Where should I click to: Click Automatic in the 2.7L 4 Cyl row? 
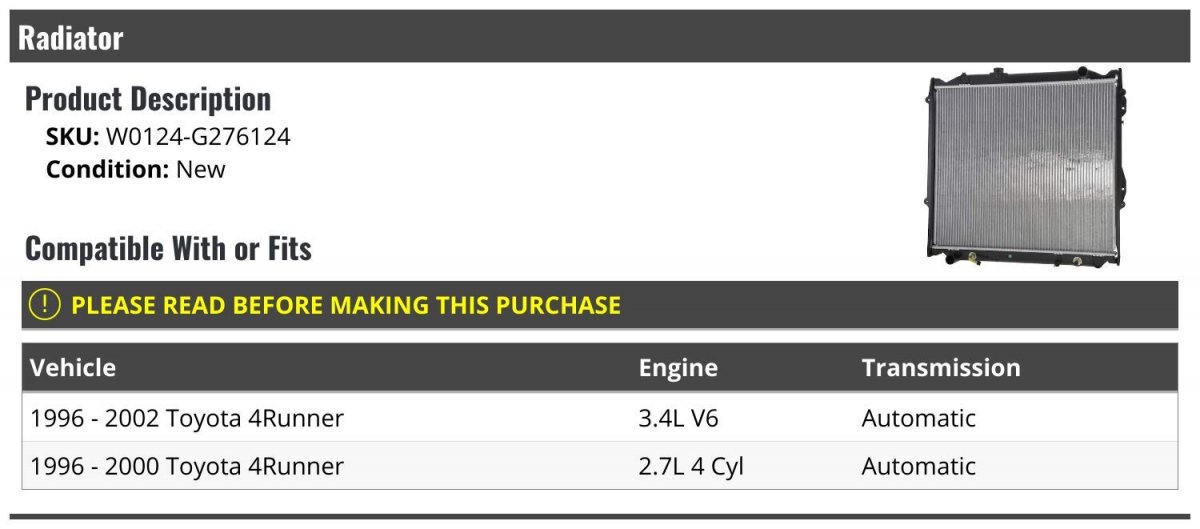[918, 466]
